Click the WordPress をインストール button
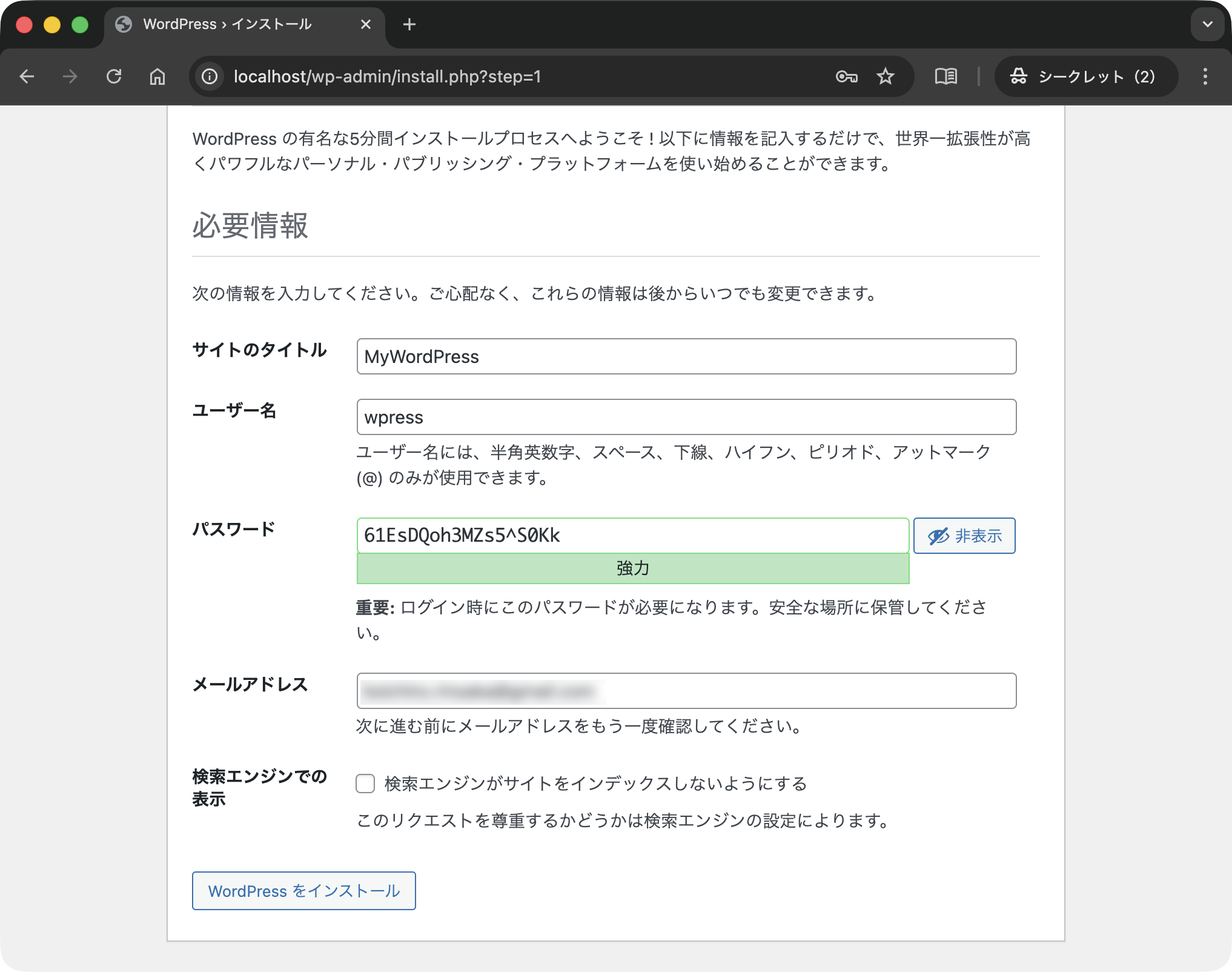This screenshot has width=1232, height=972. click(x=304, y=891)
